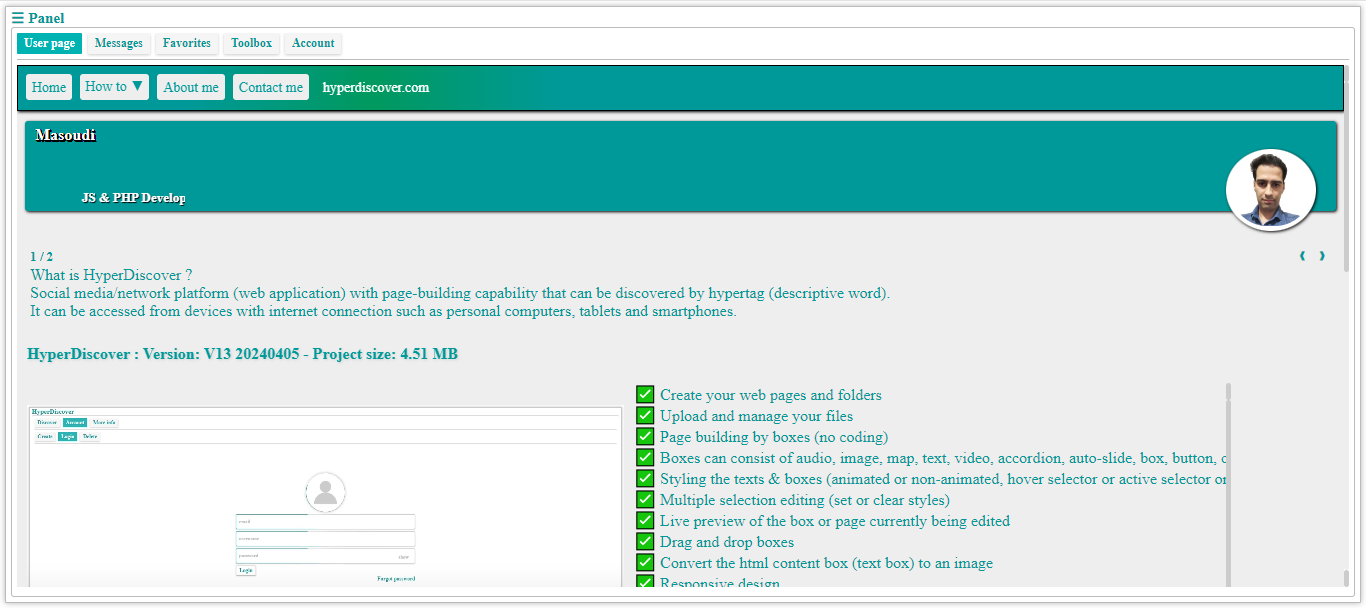Click the Convert the html content box line

(x=827, y=563)
